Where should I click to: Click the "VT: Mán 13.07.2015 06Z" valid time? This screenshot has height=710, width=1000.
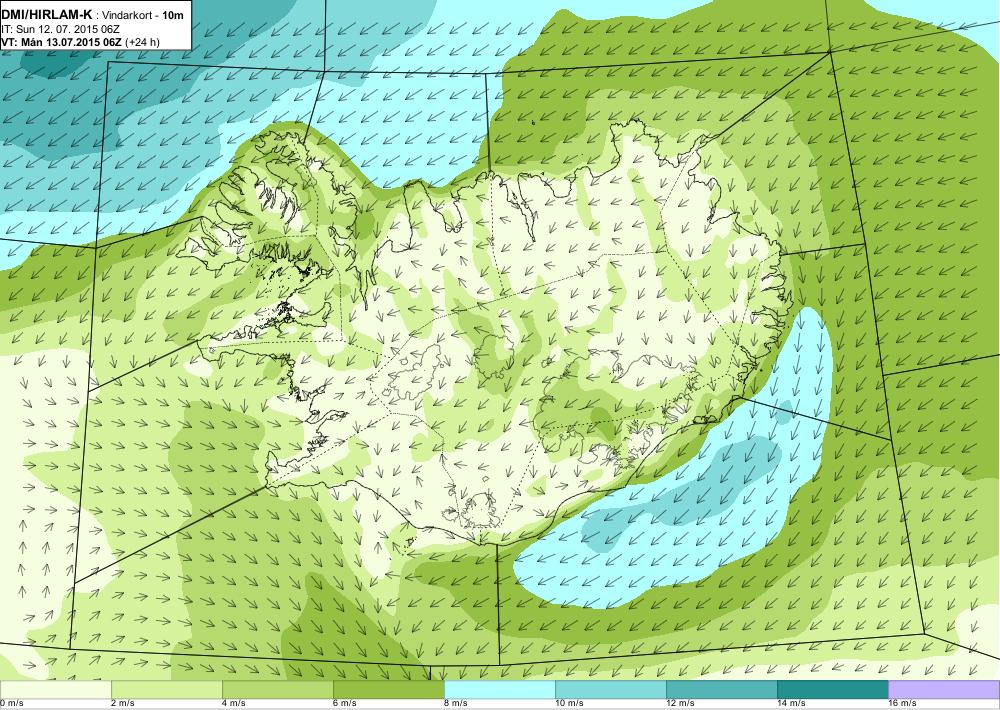tap(61, 42)
